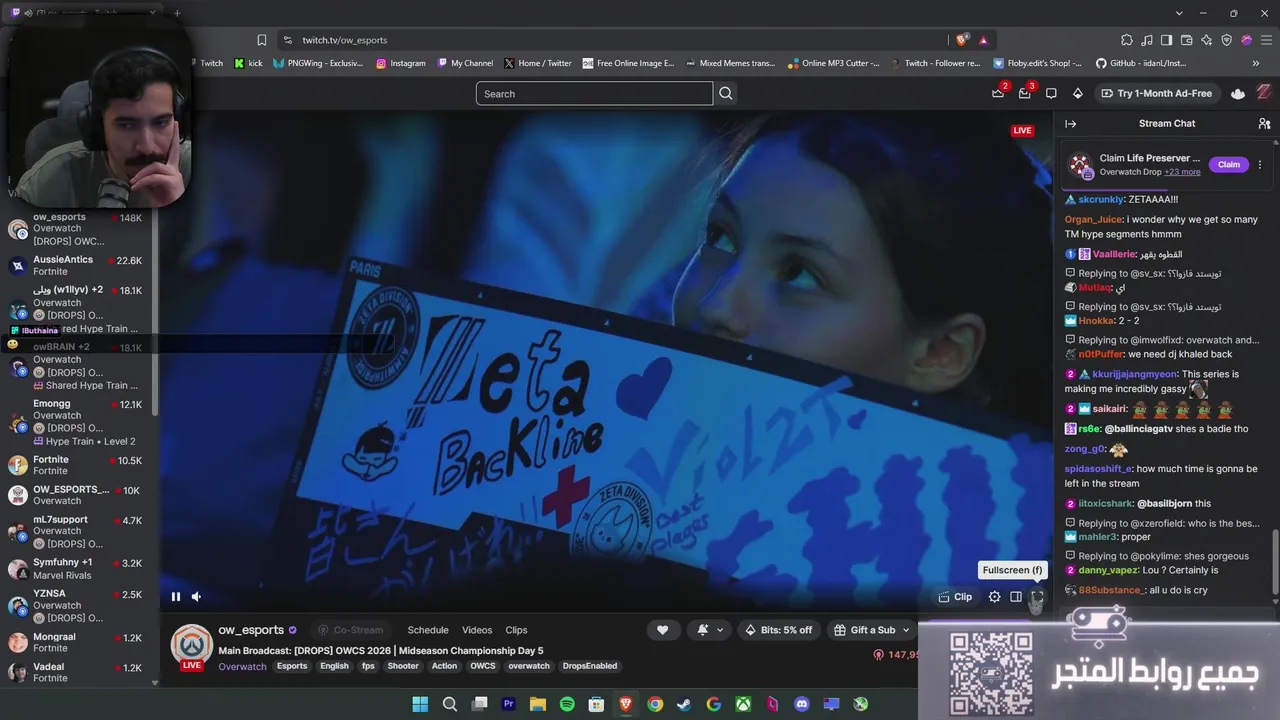
Task: Open Discord from the taskbar
Action: (x=801, y=704)
